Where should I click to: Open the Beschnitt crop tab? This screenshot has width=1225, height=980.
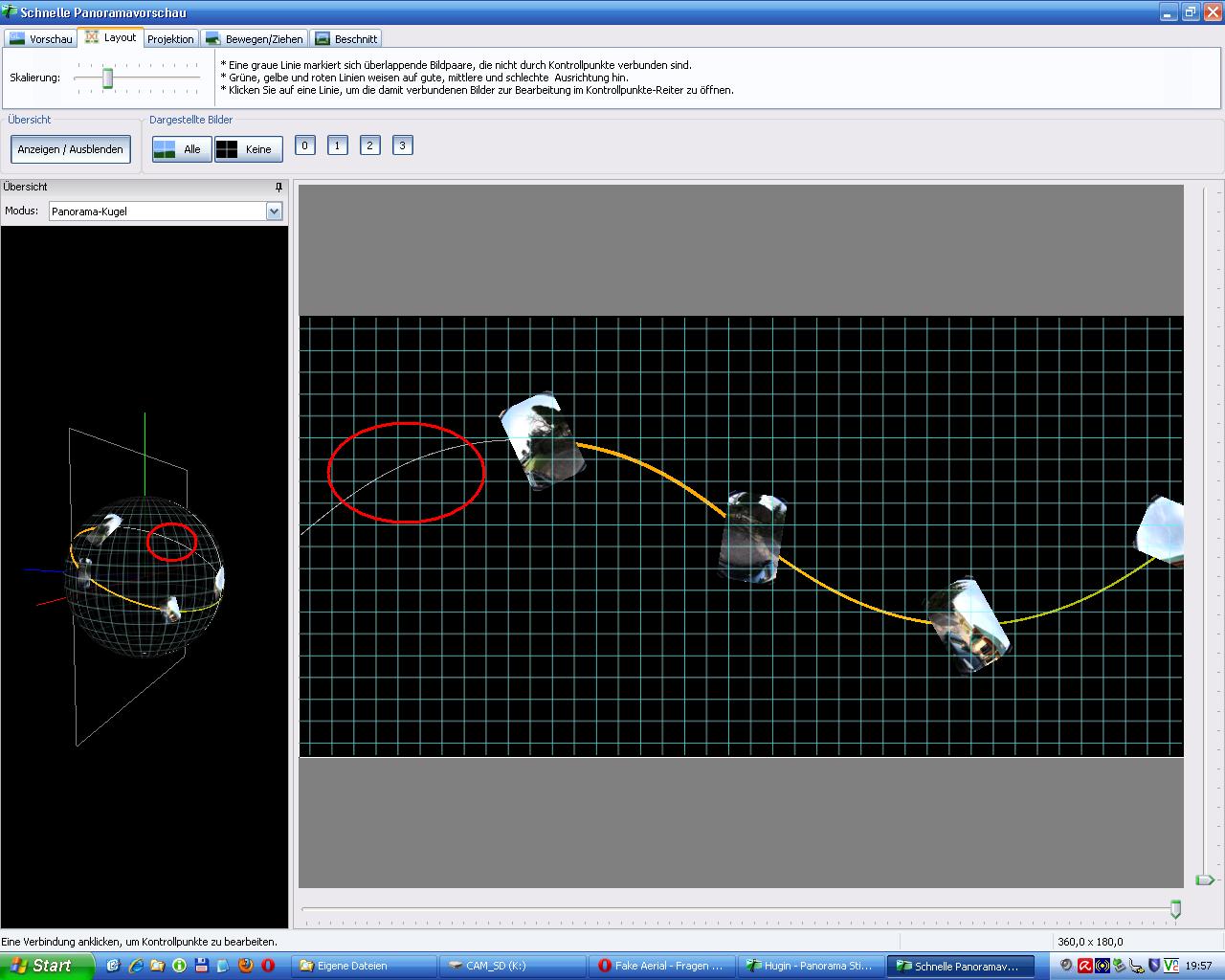(346, 39)
